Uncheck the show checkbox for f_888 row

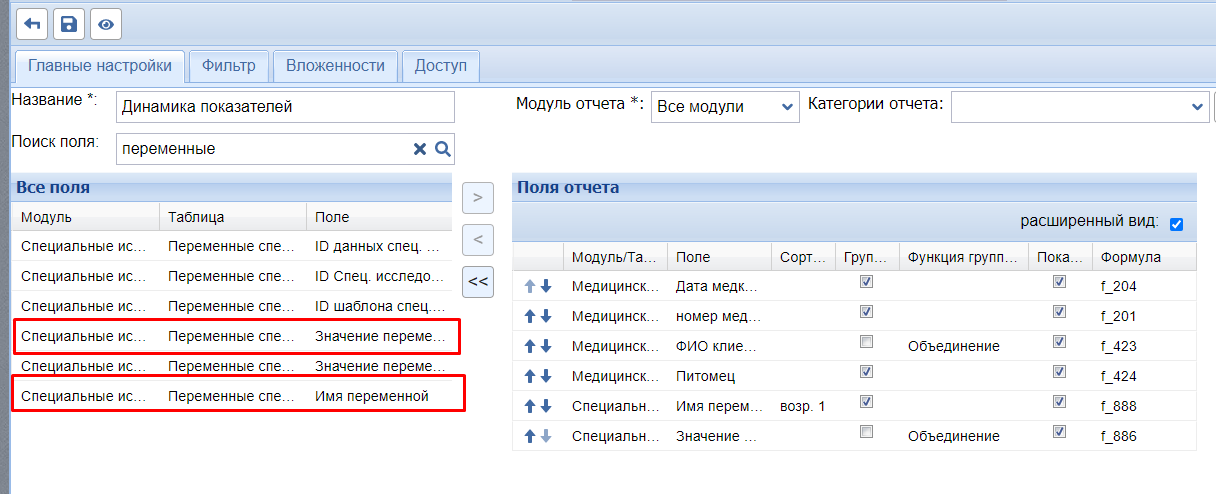tap(1059, 402)
